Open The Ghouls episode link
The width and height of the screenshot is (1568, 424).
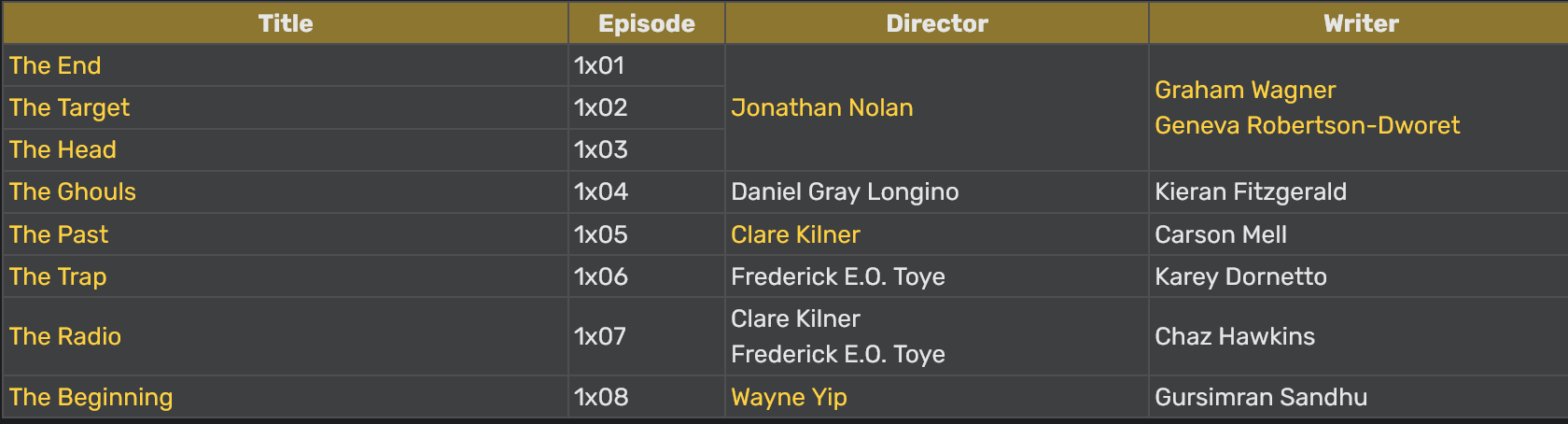click(x=73, y=191)
